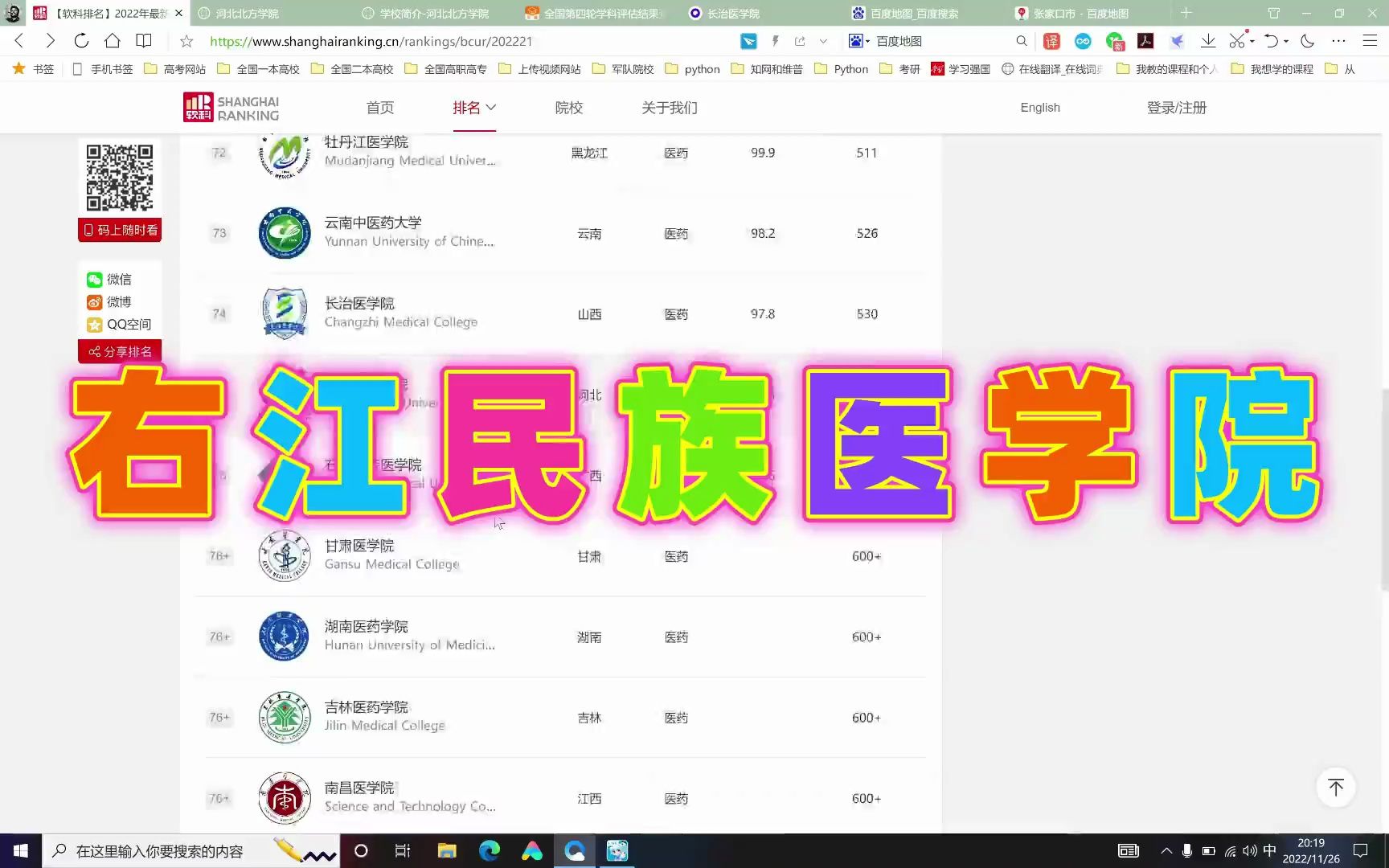Switch site language to English
The width and height of the screenshot is (1389, 868).
coord(1040,108)
